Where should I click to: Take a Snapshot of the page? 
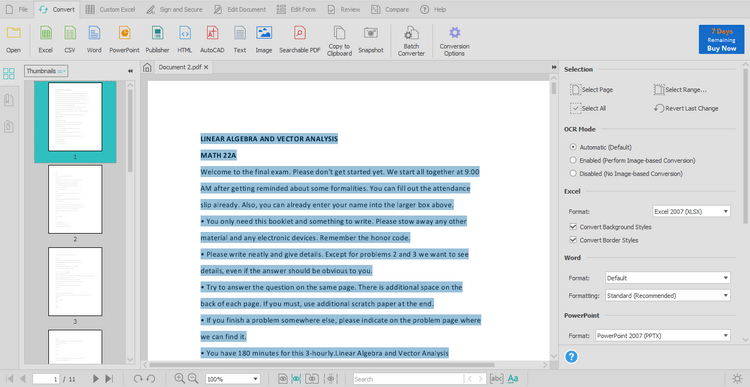371,39
